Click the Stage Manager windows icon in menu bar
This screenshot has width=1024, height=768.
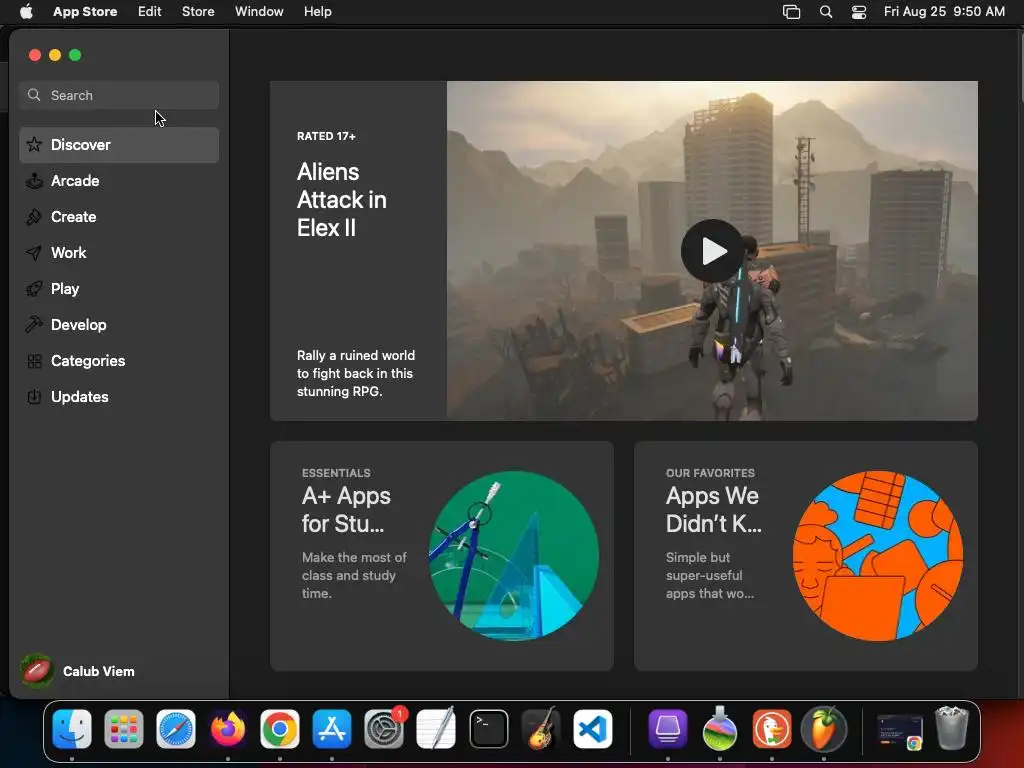pos(792,12)
